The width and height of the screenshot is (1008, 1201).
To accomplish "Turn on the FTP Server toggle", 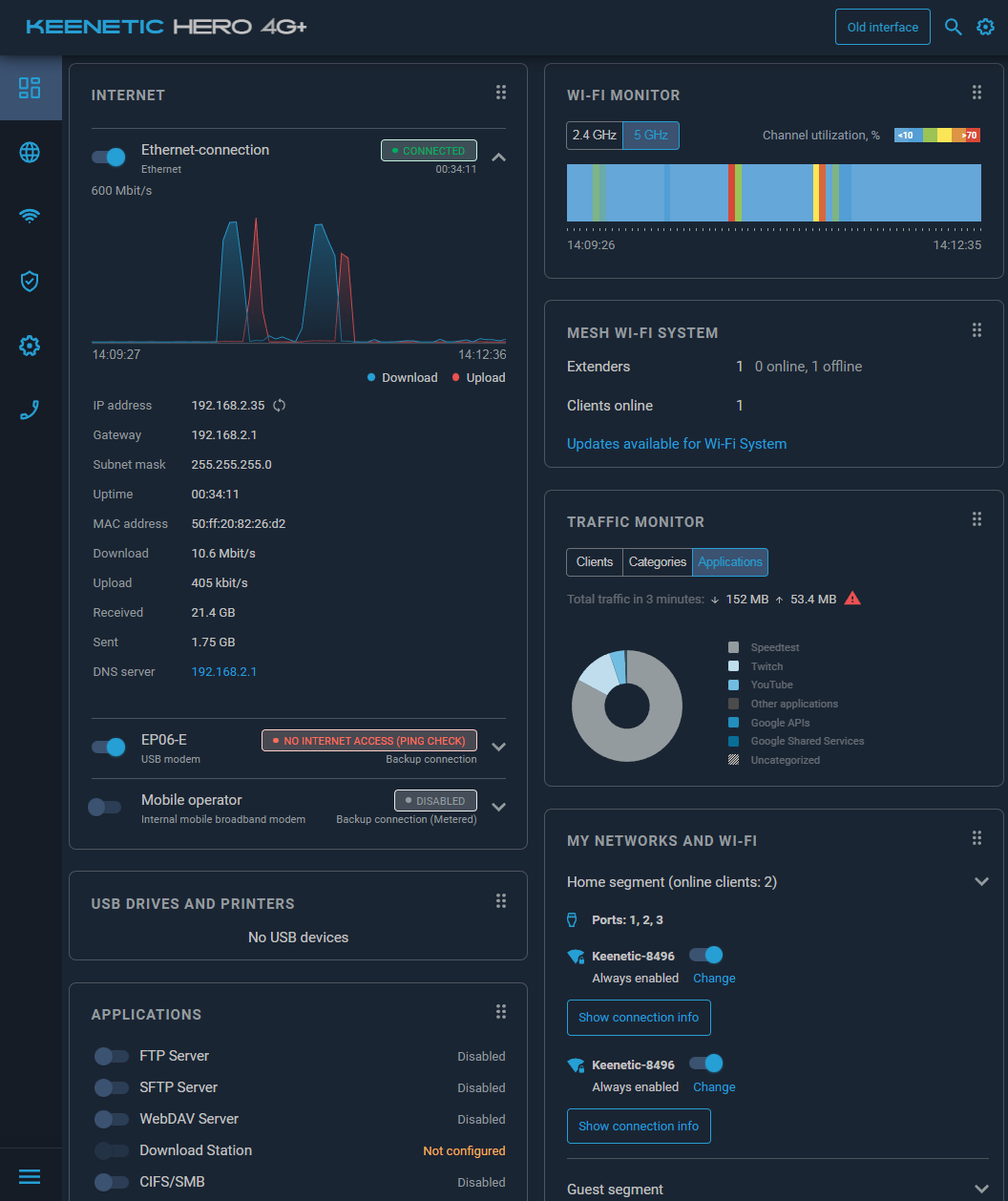I will (111, 1056).
